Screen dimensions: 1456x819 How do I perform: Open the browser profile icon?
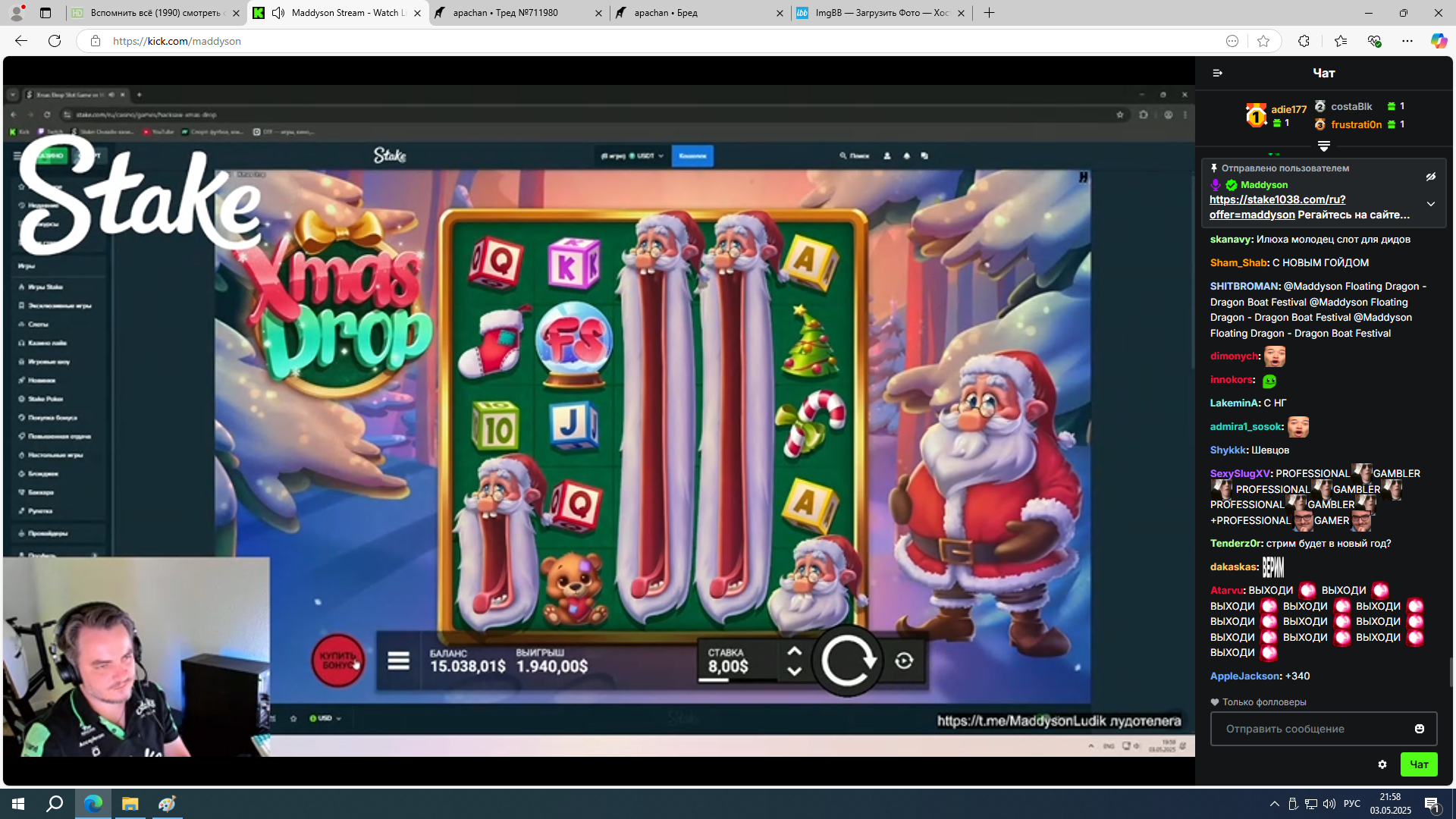[x=17, y=12]
